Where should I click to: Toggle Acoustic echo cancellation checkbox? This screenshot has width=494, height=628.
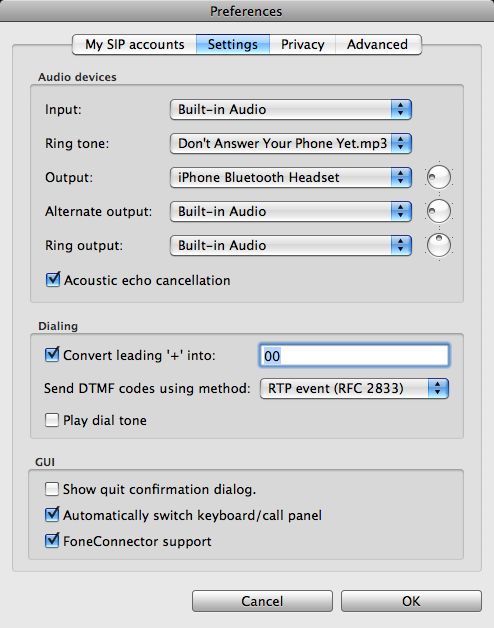coord(53,280)
